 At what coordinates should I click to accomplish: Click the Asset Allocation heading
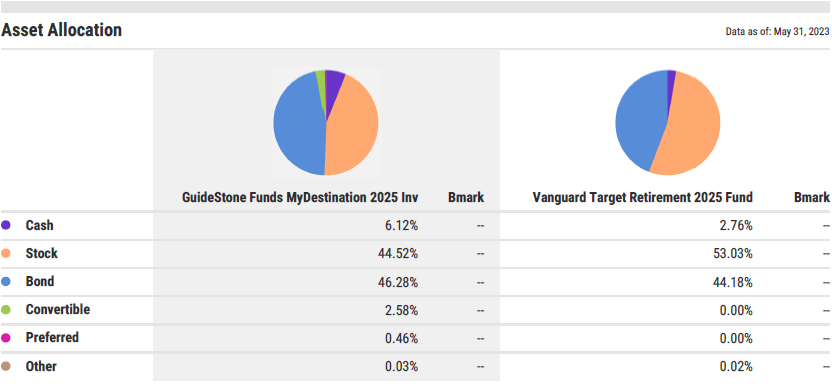[x=62, y=30]
